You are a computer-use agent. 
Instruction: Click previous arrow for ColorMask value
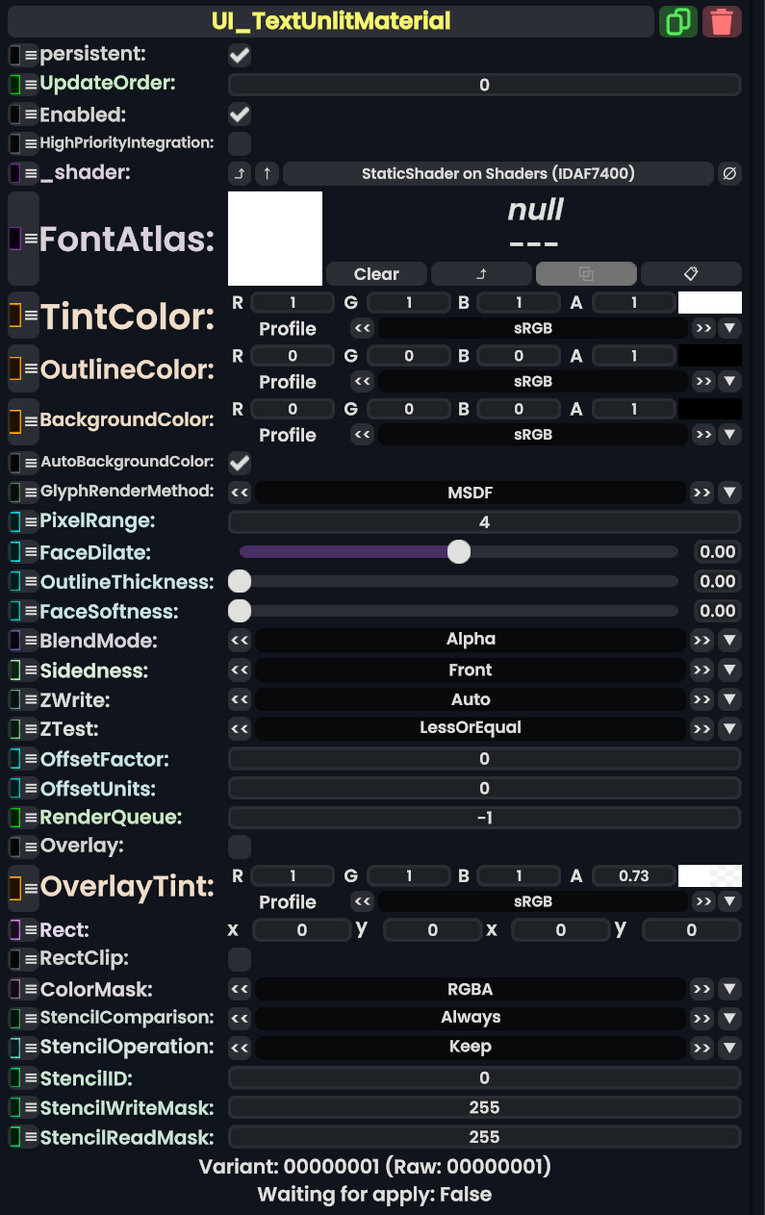click(x=240, y=989)
